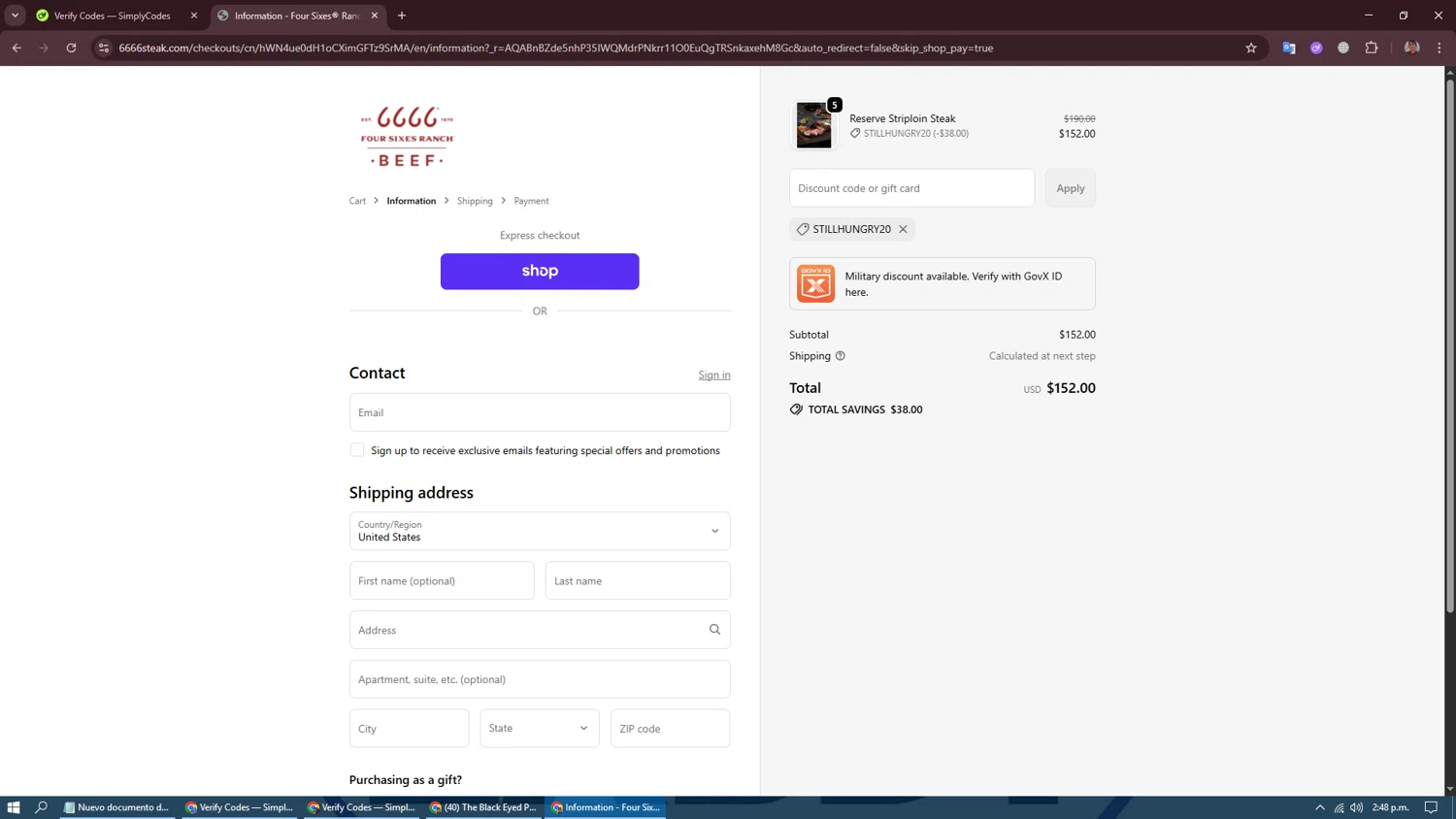Open the browser extensions puzzle icon
Image resolution: width=1456 pixels, height=819 pixels.
pyautogui.click(x=1372, y=48)
